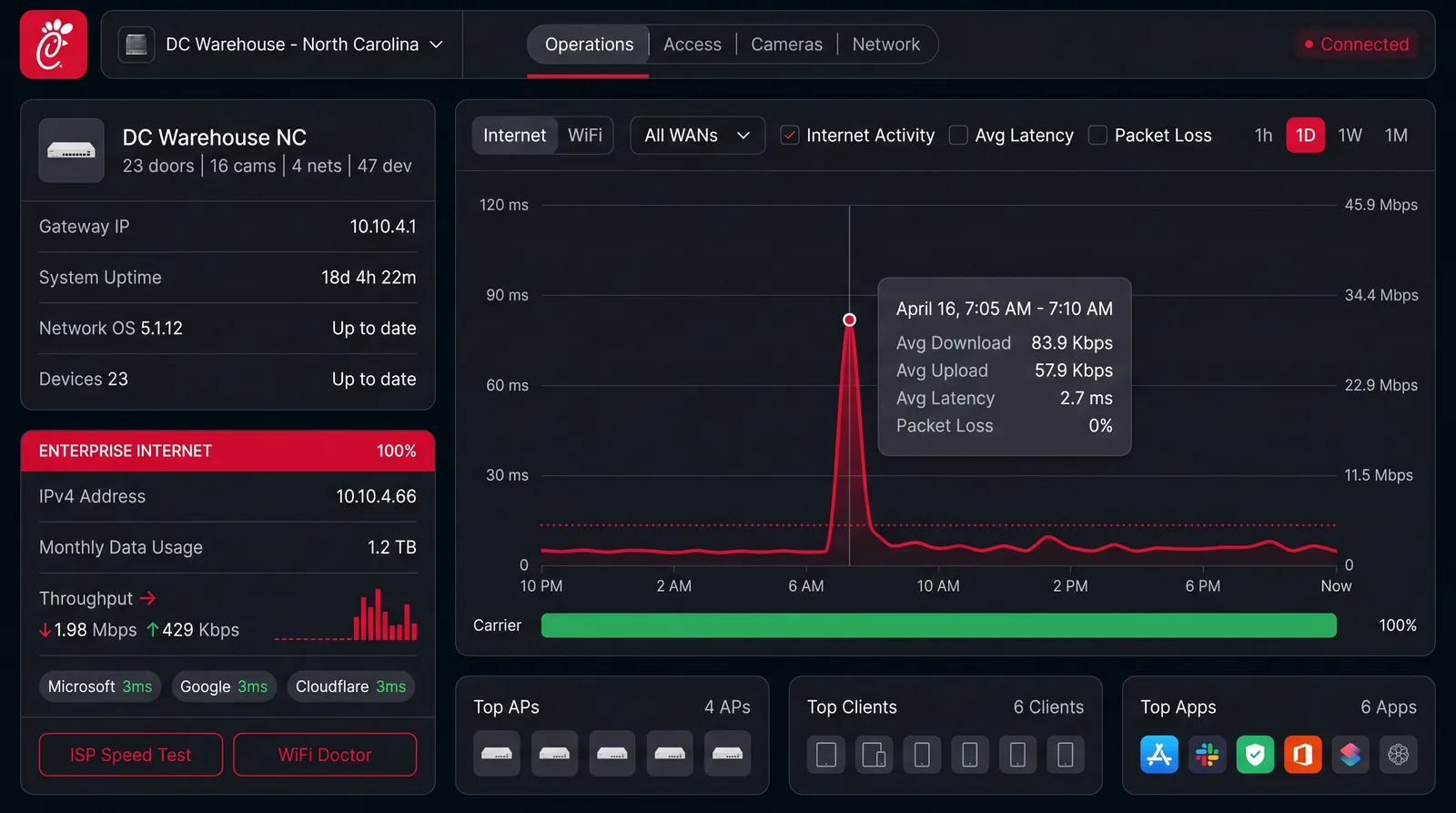Image resolution: width=1456 pixels, height=813 pixels.
Task: Click the Gateway IP value 10.10.4.1
Action: click(383, 227)
